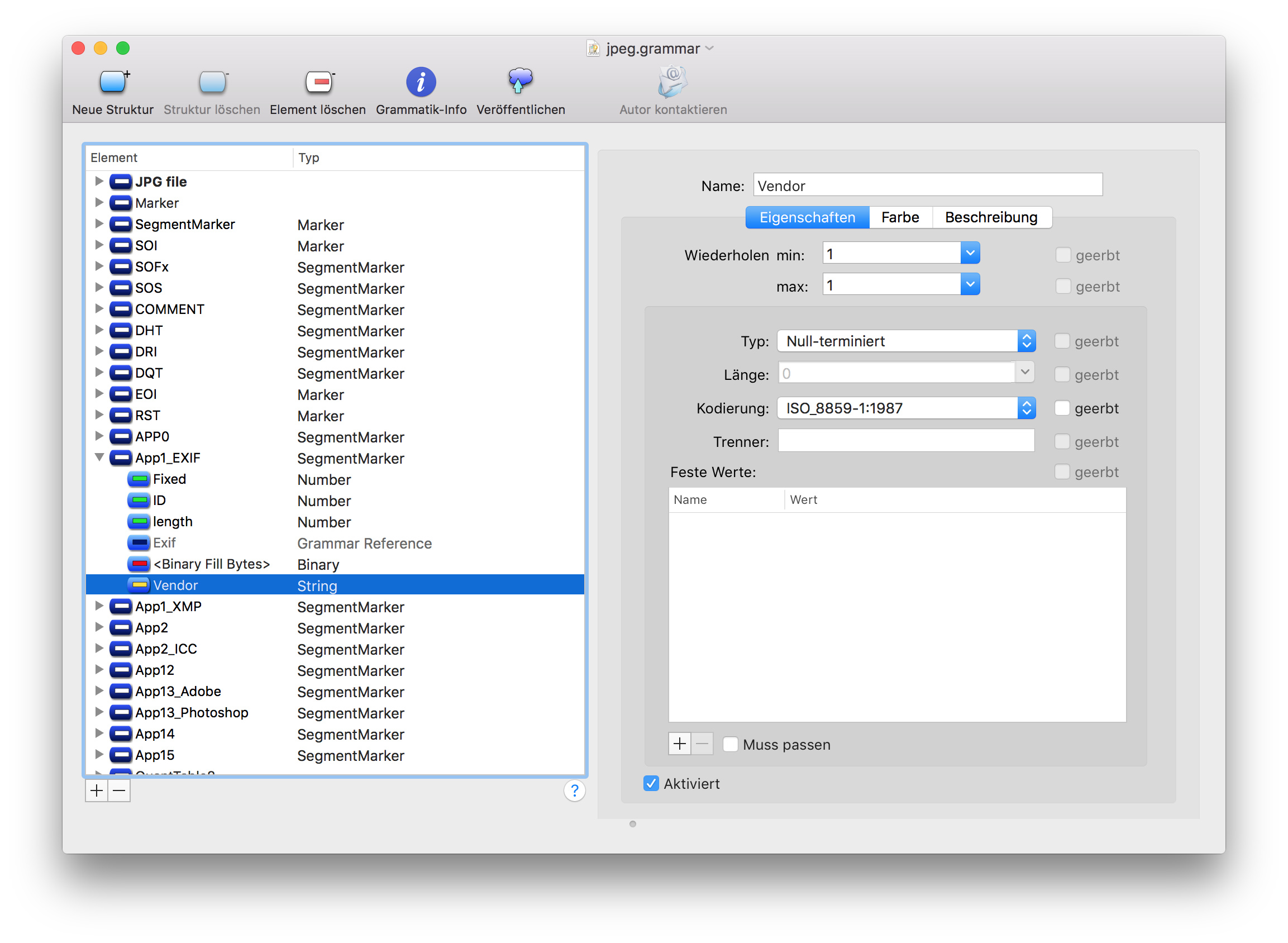Click the help question mark button
Screen dimensions: 1288x943
pyautogui.click(x=575, y=791)
